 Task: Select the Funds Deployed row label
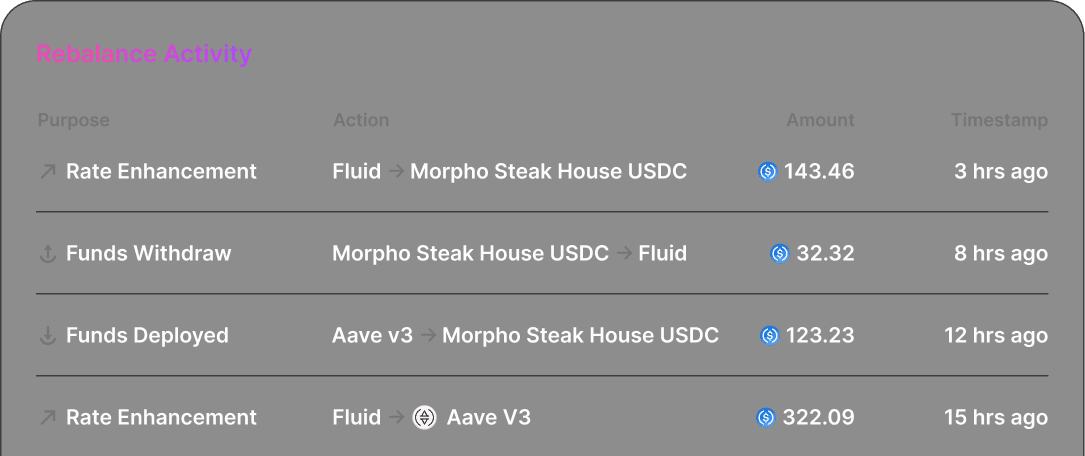147,335
